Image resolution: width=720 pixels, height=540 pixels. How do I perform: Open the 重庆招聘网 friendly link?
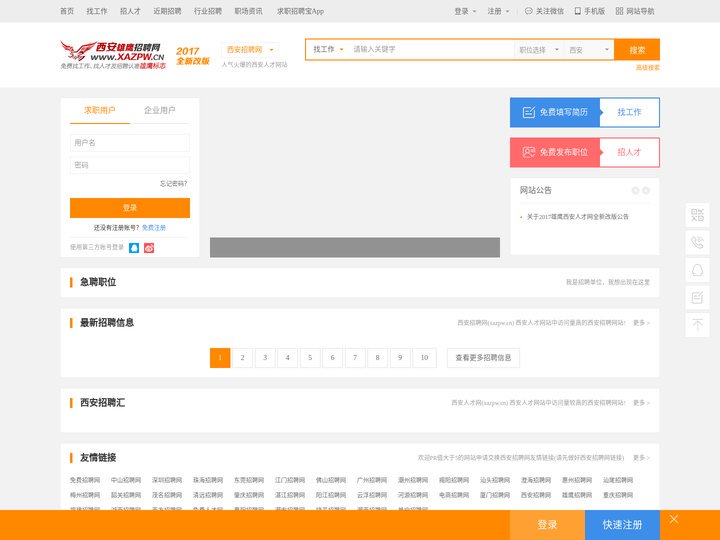(618, 495)
